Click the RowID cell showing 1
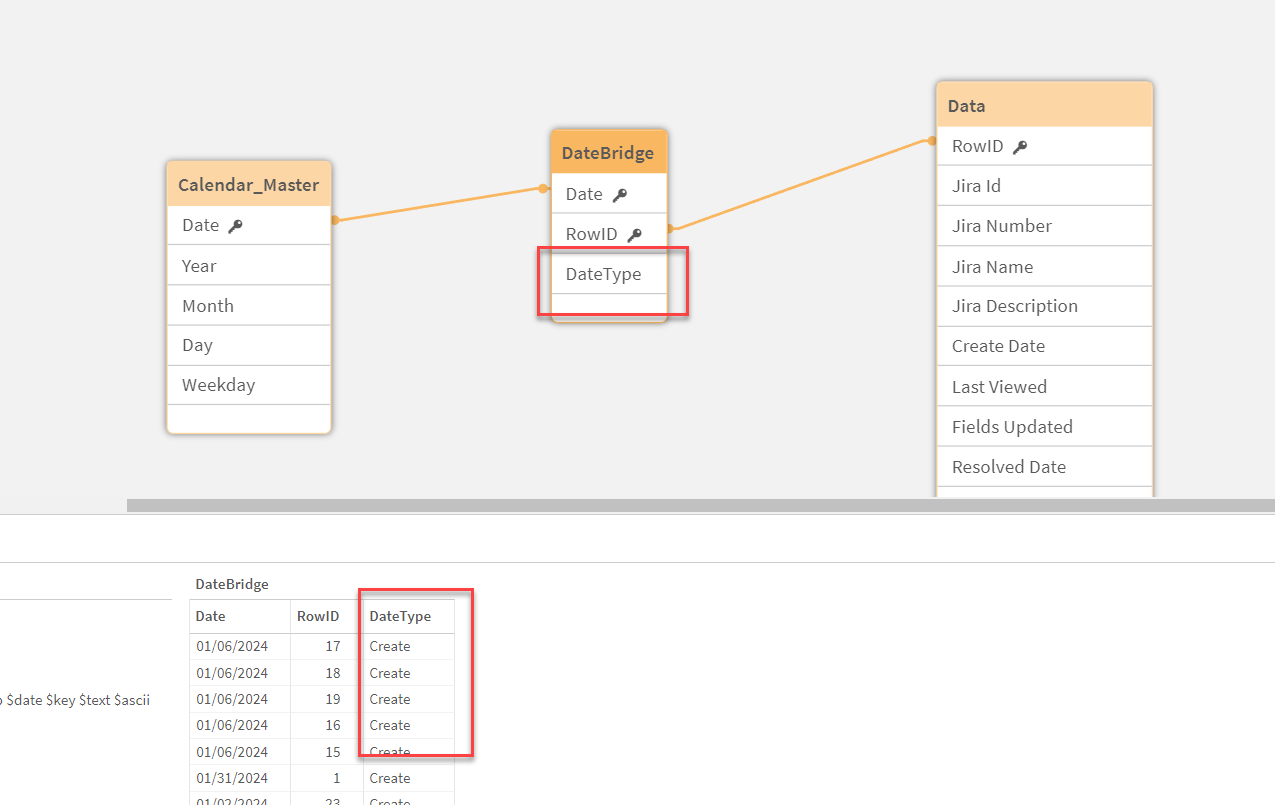The width and height of the screenshot is (1275, 805). pos(326,778)
